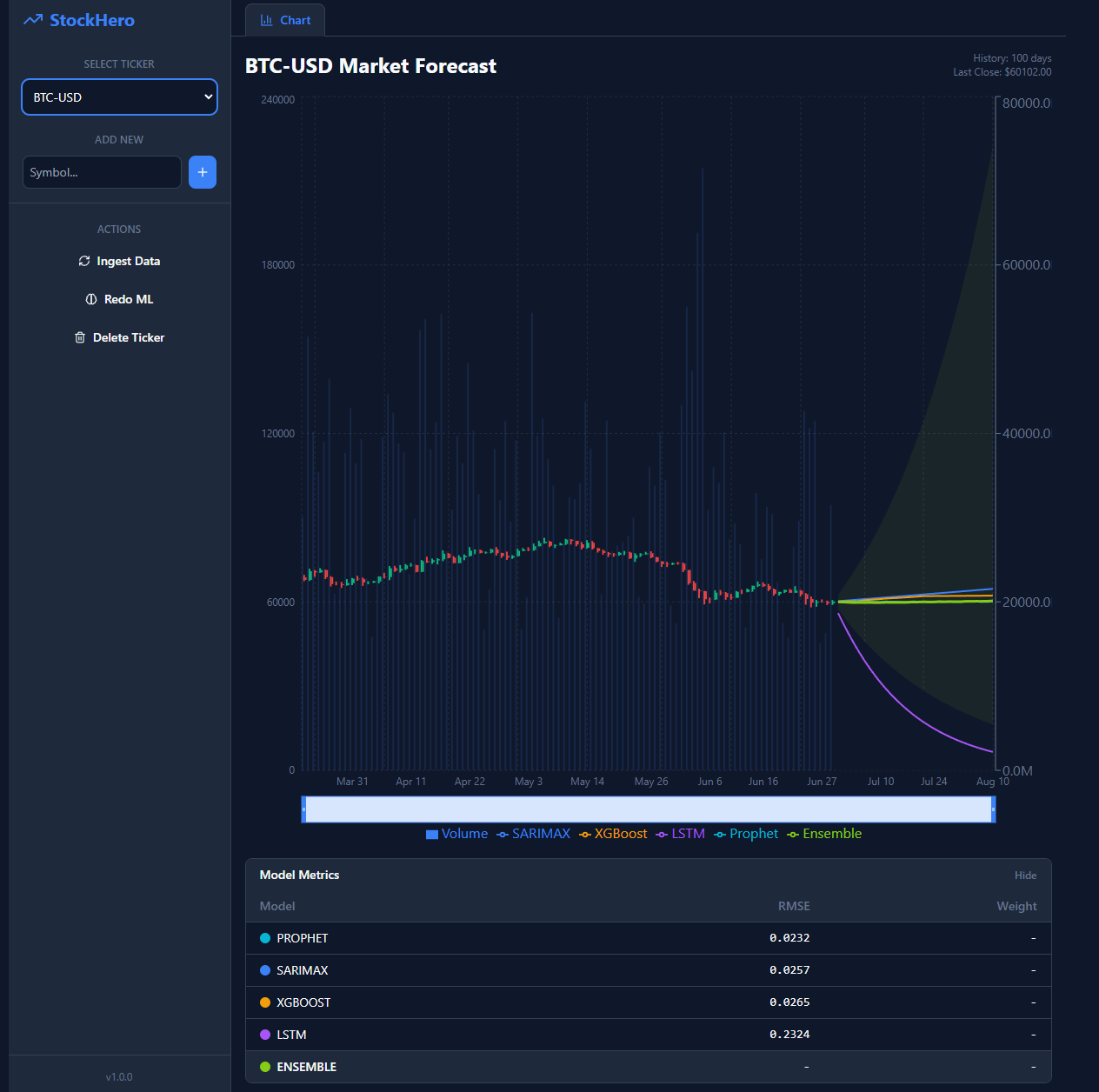Click the PROPHET cyan color dot
1099x1092 pixels.
[x=265, y=938]
